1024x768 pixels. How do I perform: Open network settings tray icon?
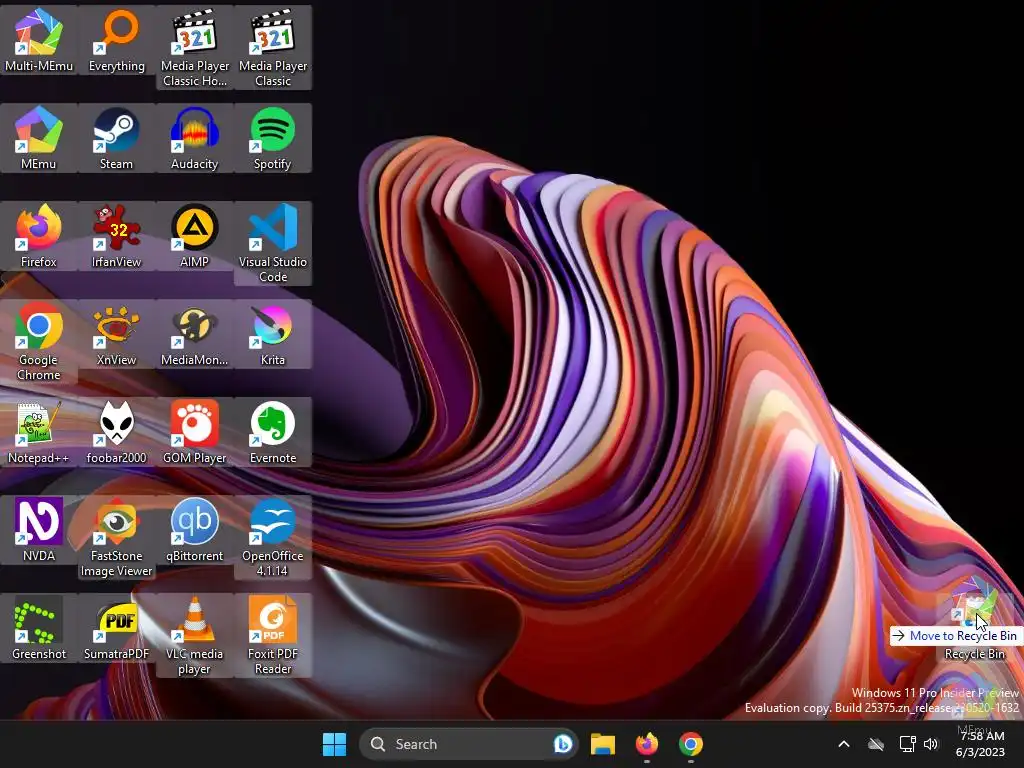(907, 744)
